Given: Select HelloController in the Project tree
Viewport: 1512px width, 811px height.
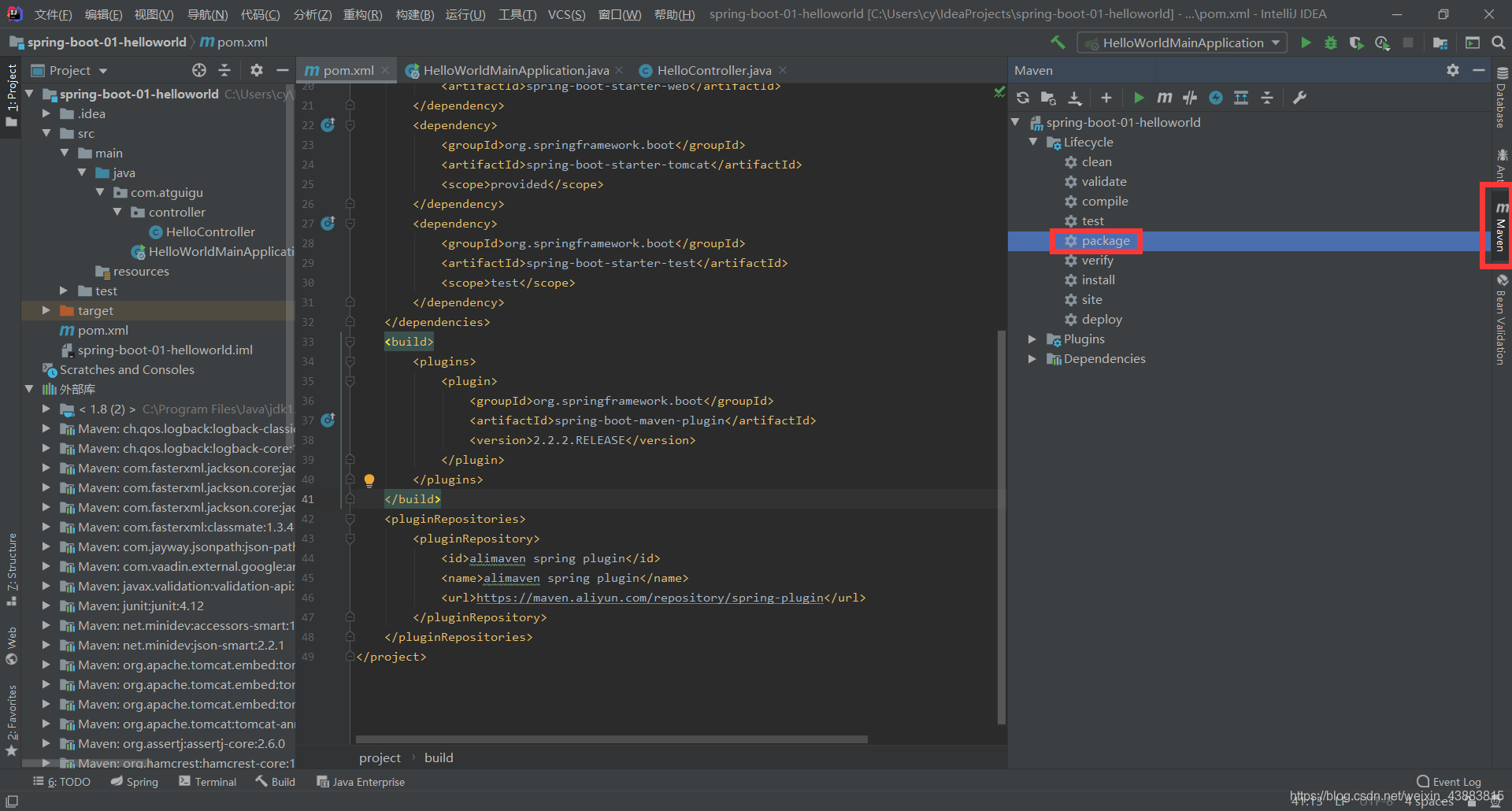Looking at the screenshot, I should tap(210, 231).
